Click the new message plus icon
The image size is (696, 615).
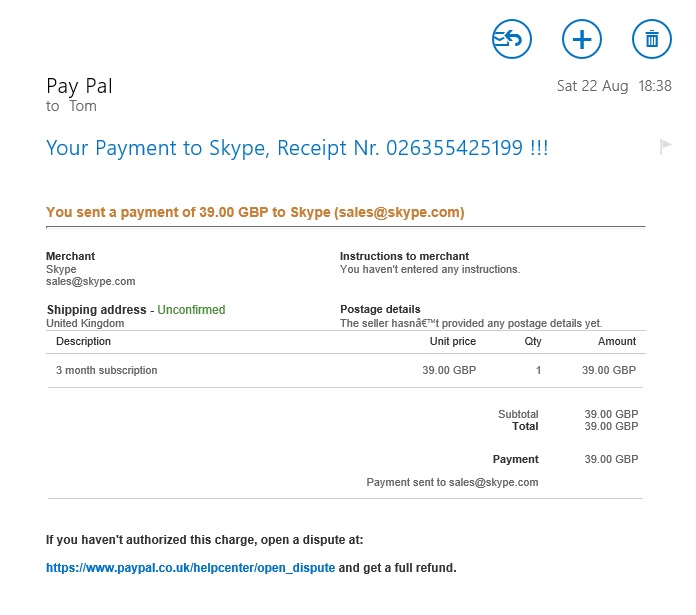click(x=581, y=39)
